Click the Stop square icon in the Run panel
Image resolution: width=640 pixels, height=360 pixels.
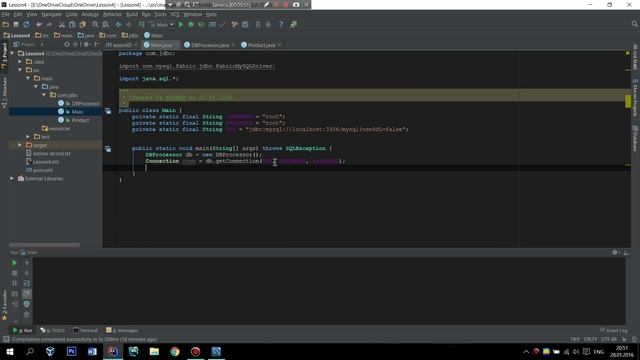[14, 273]
